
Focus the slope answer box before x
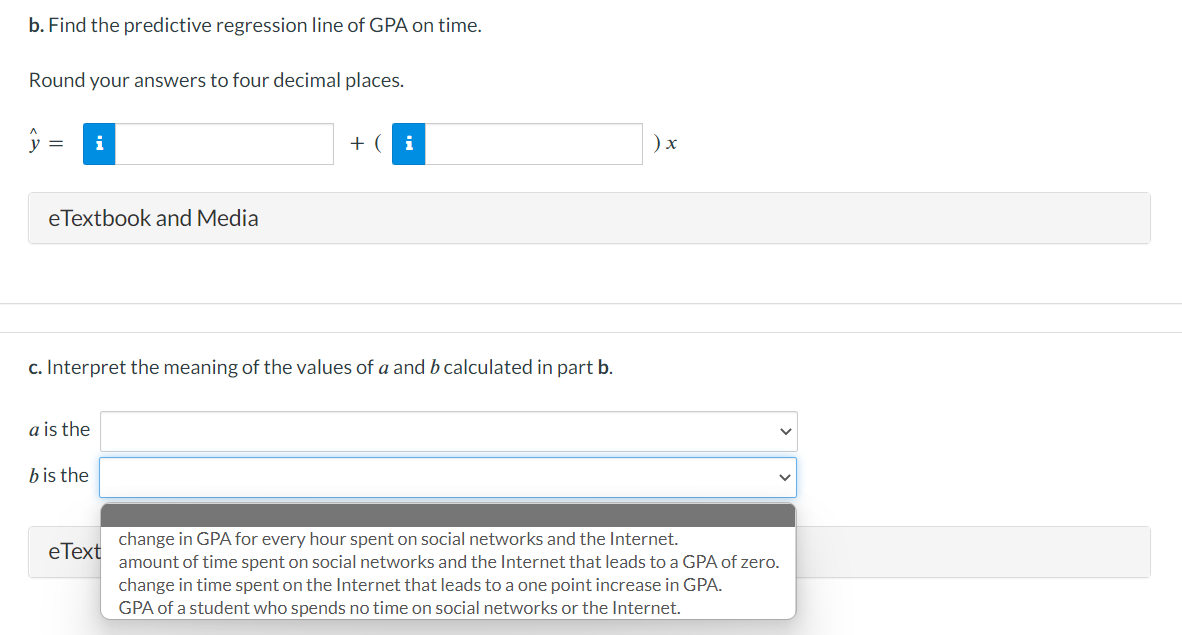[534, 144]
